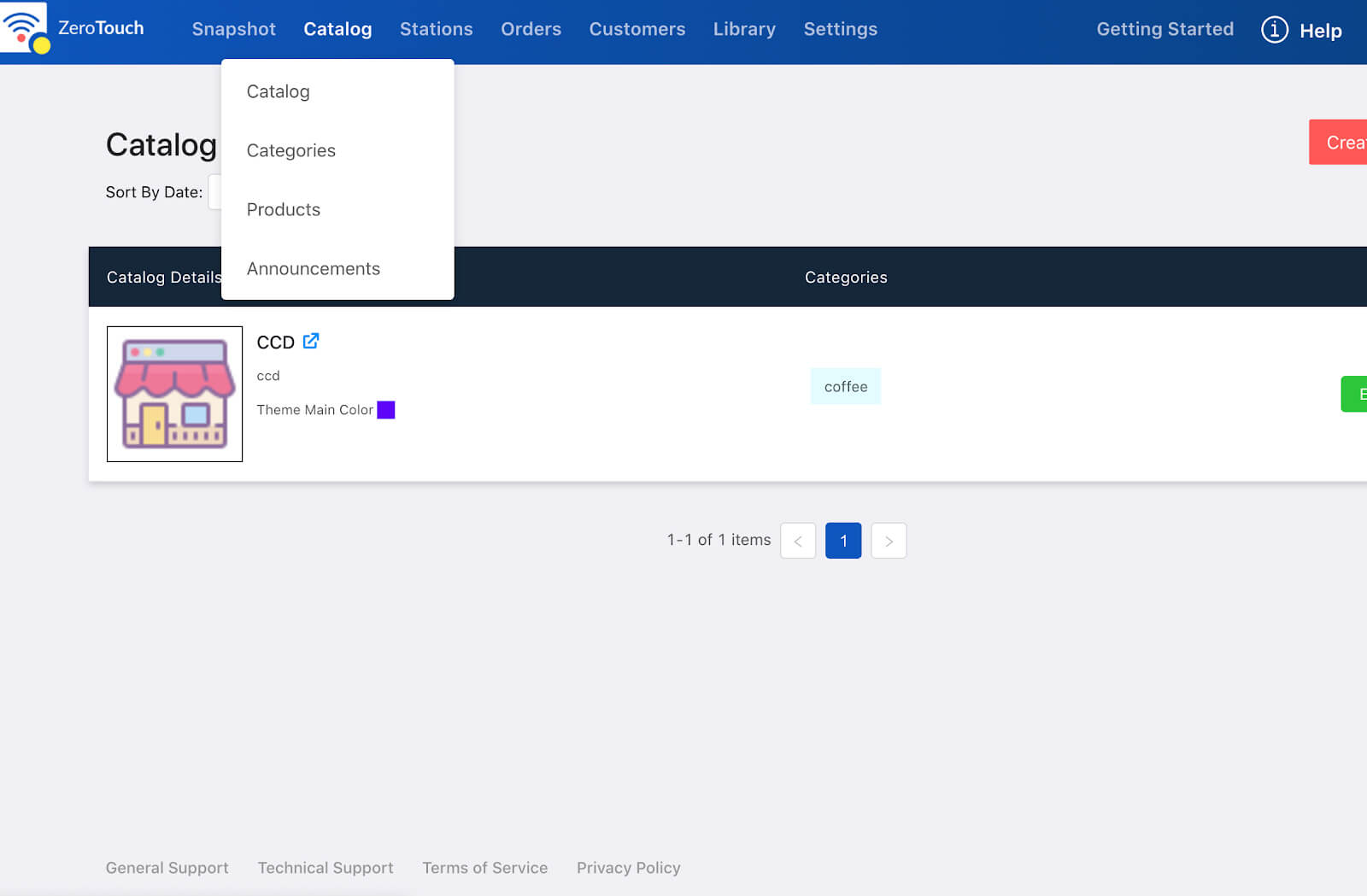This screenshot has height=896, width=1367.
Task: Open CCD catalog external link icon
Action: tap(311, 341)
